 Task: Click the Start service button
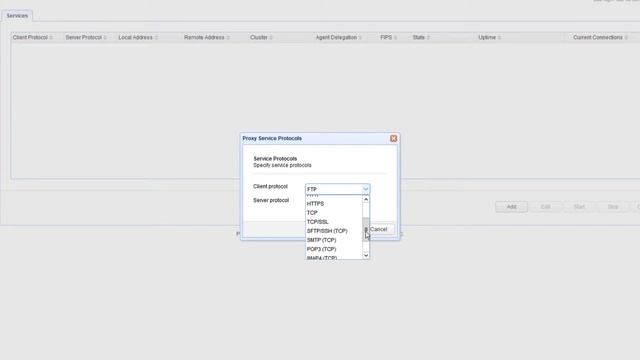(x=579, y=207)
